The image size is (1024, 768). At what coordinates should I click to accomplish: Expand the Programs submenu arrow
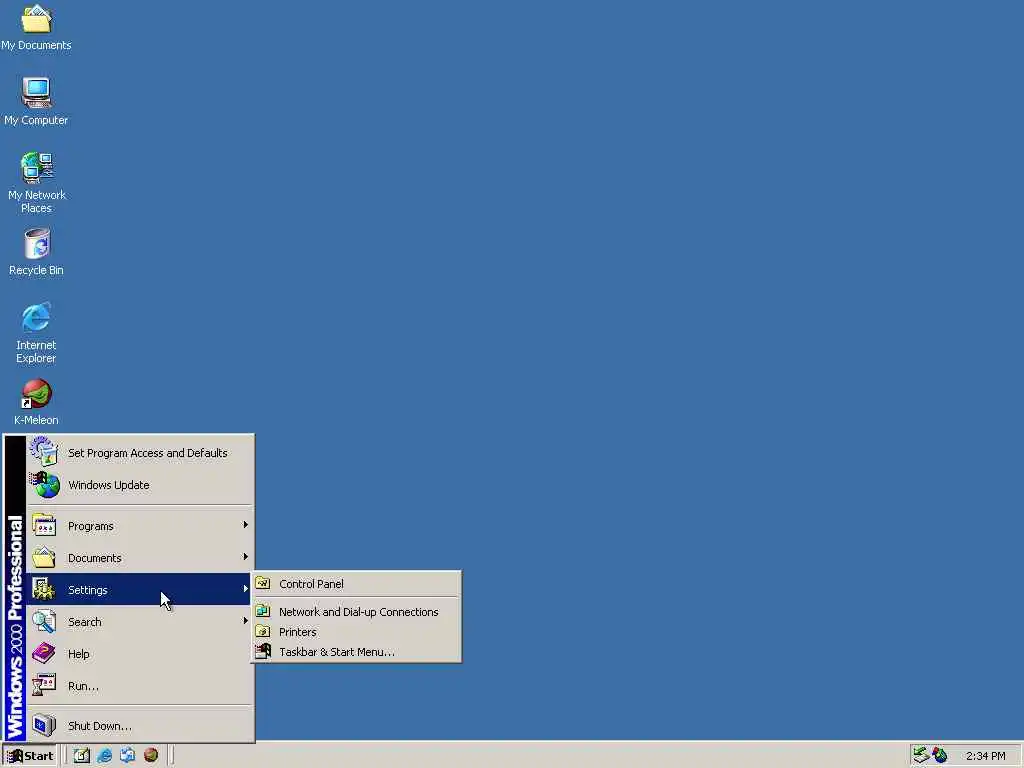246,525
